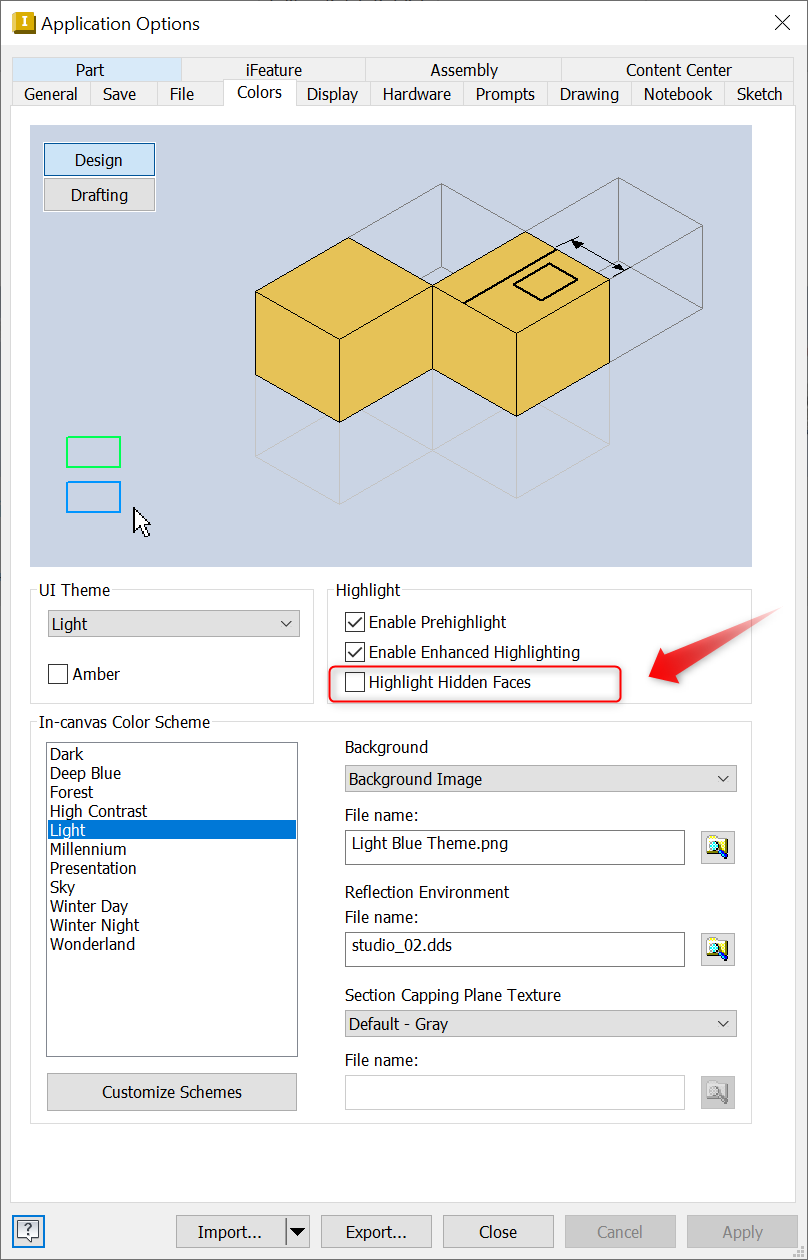Switch to the Display tab
The height and width of the screenshot is (1260, 808).
click(332, 94)
